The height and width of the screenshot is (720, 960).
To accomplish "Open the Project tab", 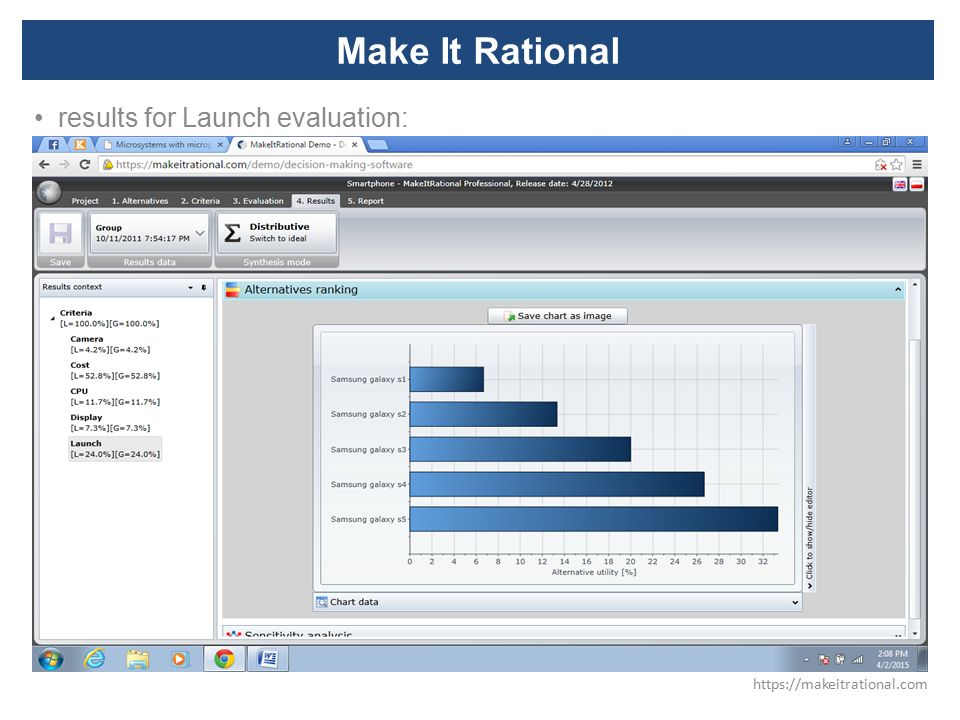I will [84, 201].
